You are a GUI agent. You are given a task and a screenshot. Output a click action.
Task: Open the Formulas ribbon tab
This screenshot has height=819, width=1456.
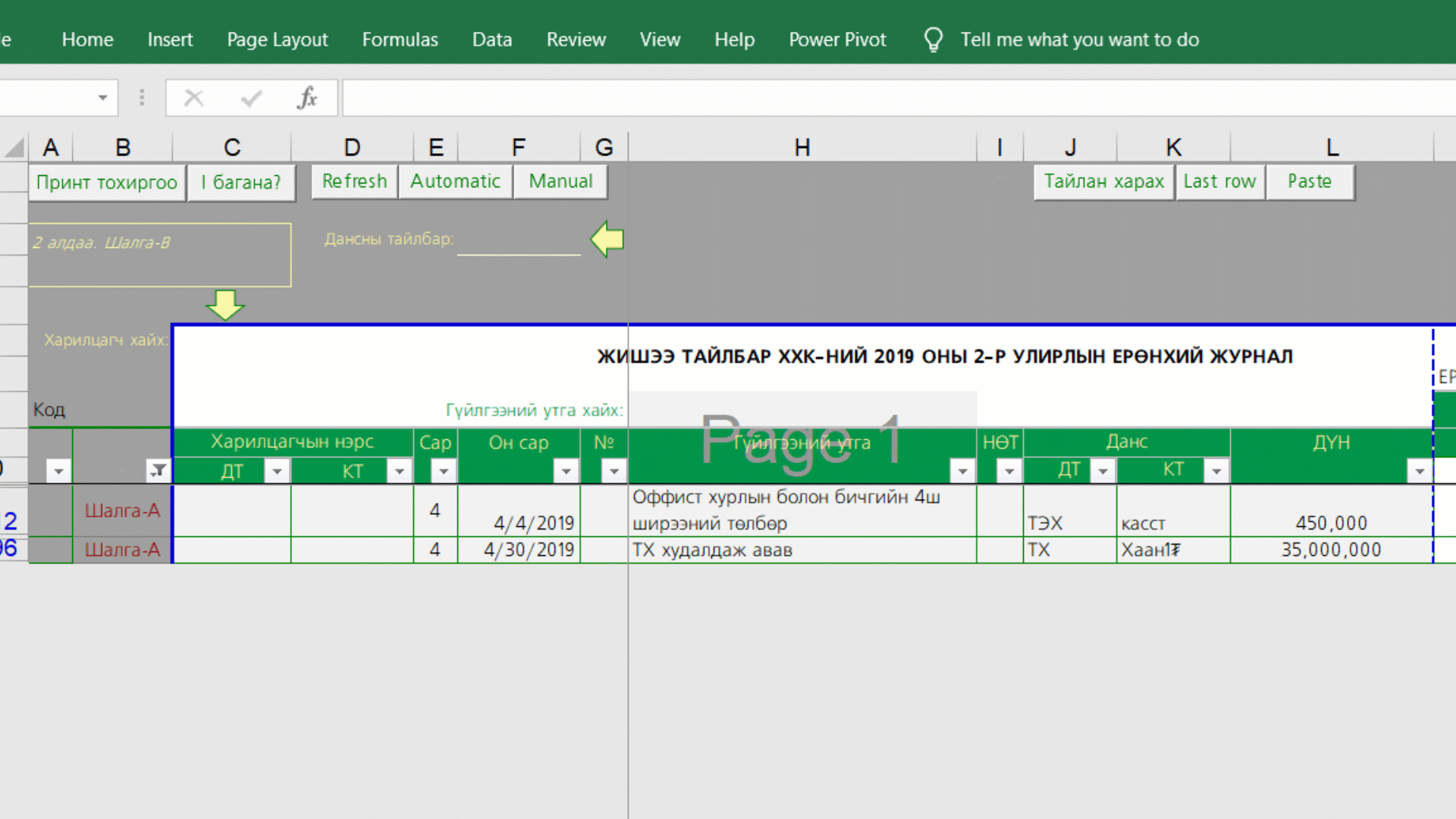pos(400,39)
